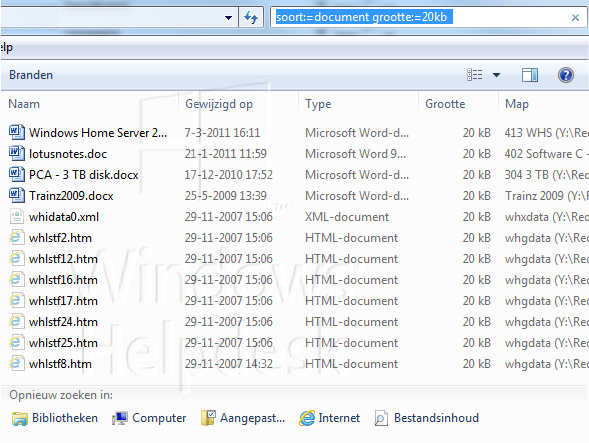The image size is (589, 443).
Task: Select the whlstf16.htm Internet Explorer icon
Action: coord(17,280)
